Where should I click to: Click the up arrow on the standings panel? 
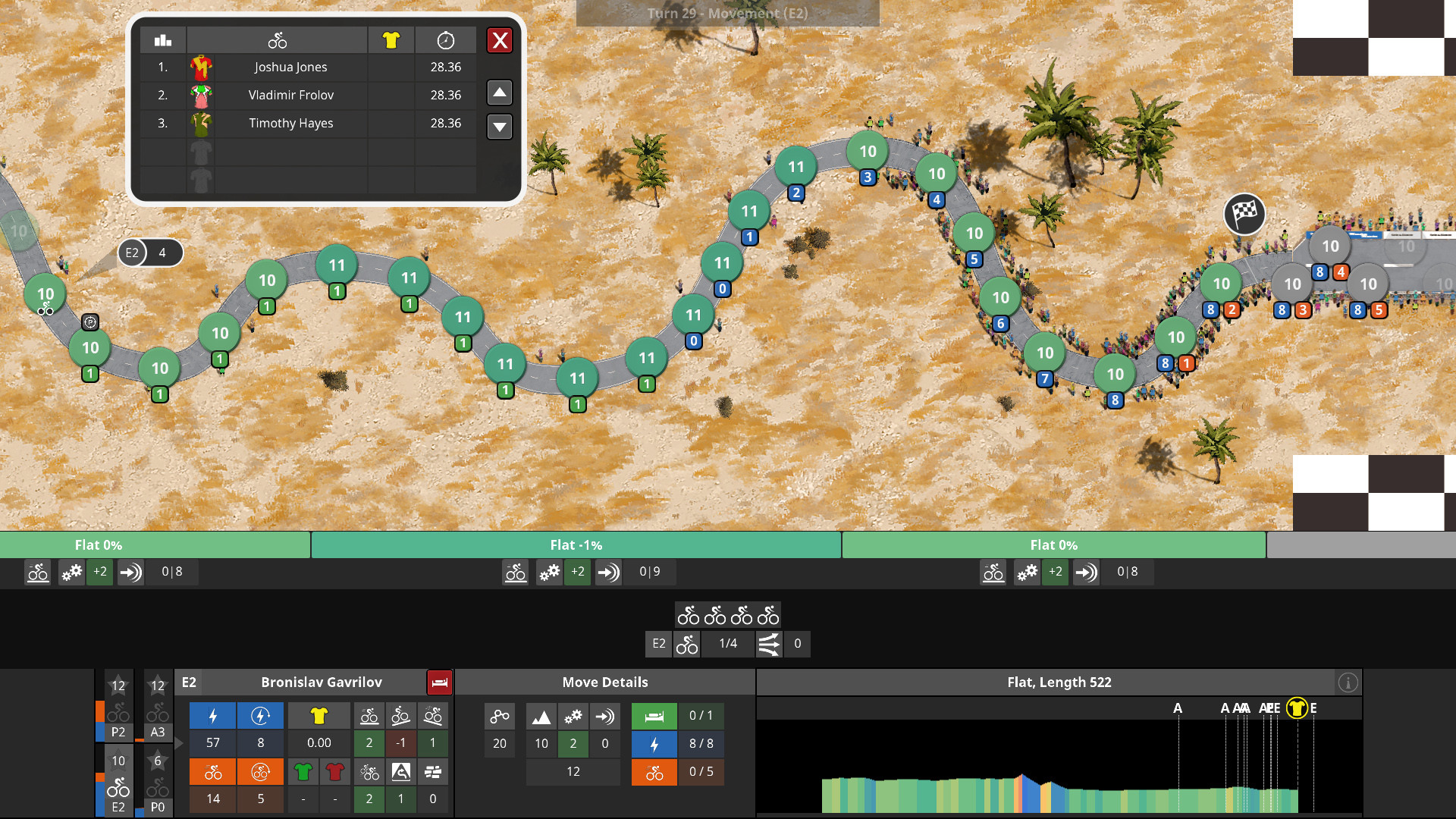click(x=499, y=93)
